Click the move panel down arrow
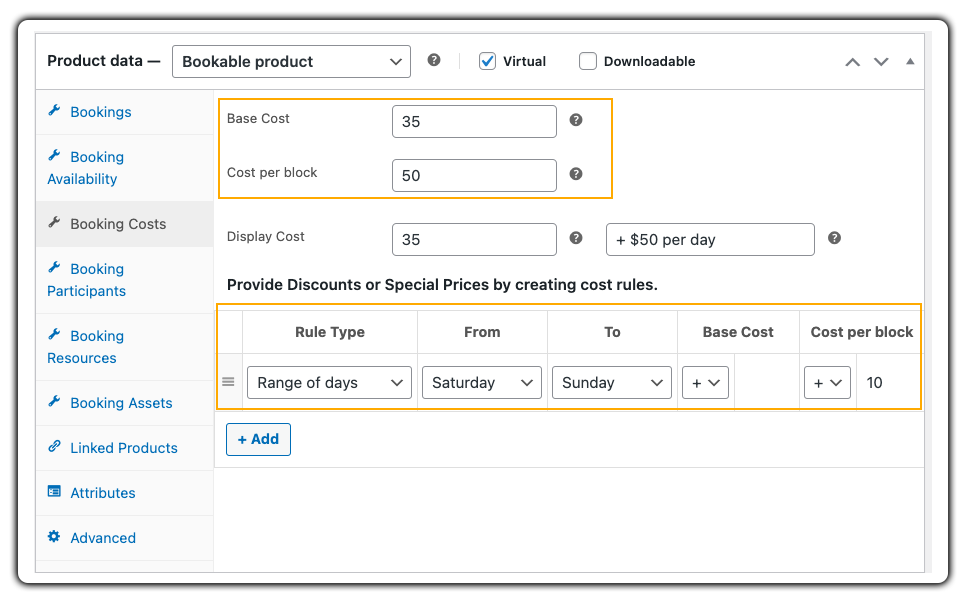 pyautogui.click(x=881, y=62)
